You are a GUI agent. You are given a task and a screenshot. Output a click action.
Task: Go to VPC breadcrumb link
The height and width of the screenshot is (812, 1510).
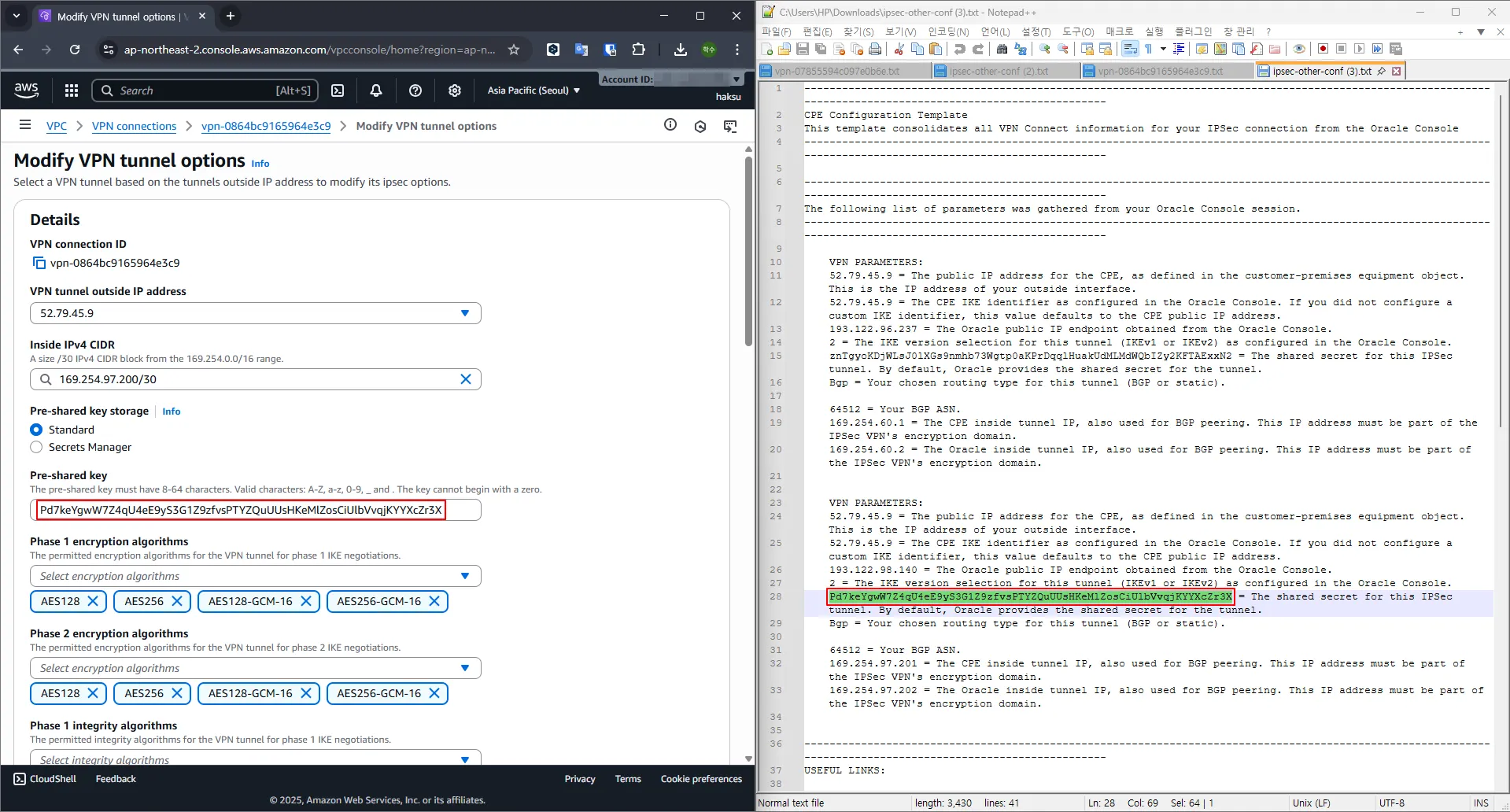click(57, 126)
